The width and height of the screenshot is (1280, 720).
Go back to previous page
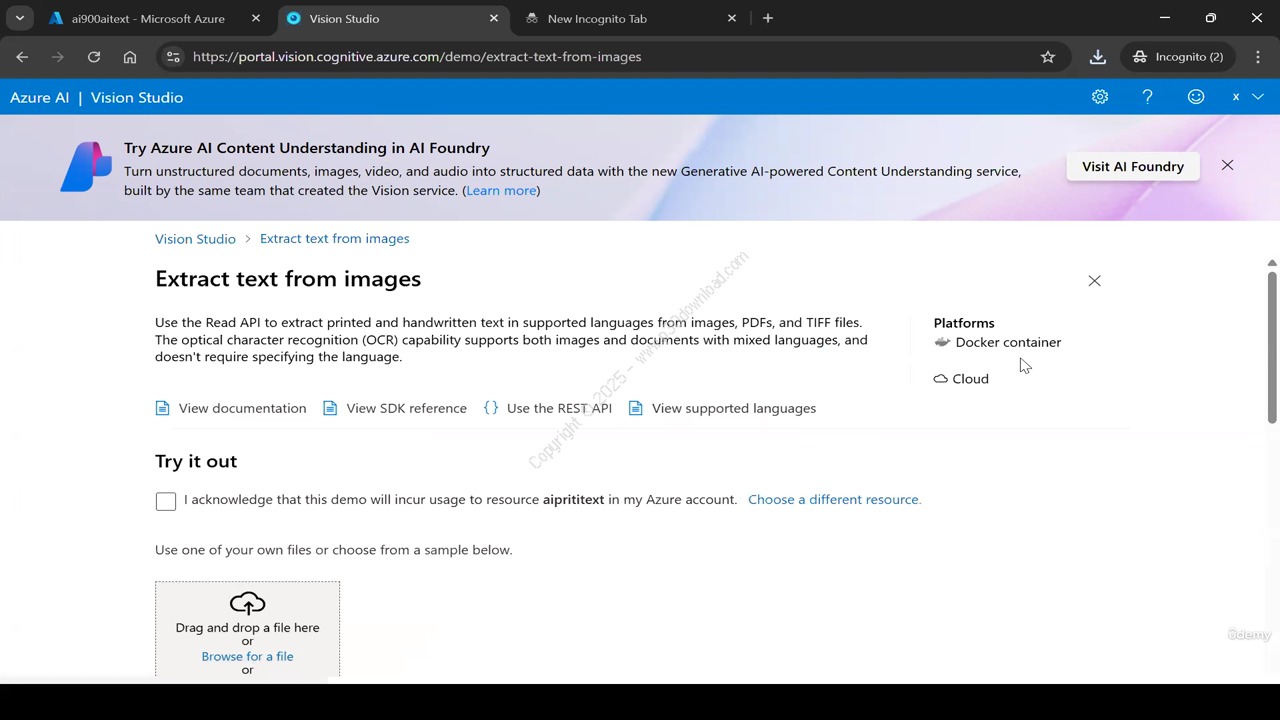coord(22,57)
